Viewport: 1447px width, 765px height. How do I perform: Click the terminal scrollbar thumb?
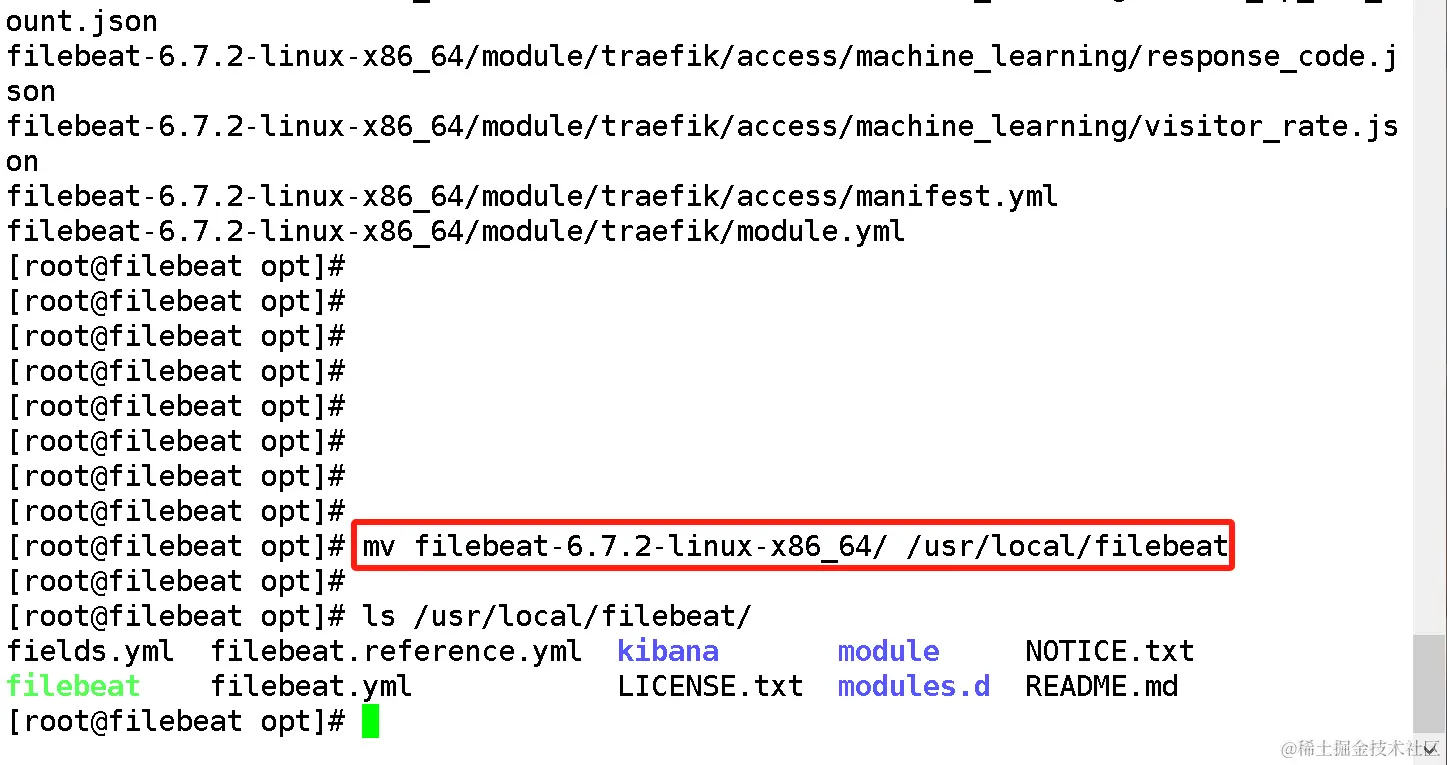(1428, 682)
